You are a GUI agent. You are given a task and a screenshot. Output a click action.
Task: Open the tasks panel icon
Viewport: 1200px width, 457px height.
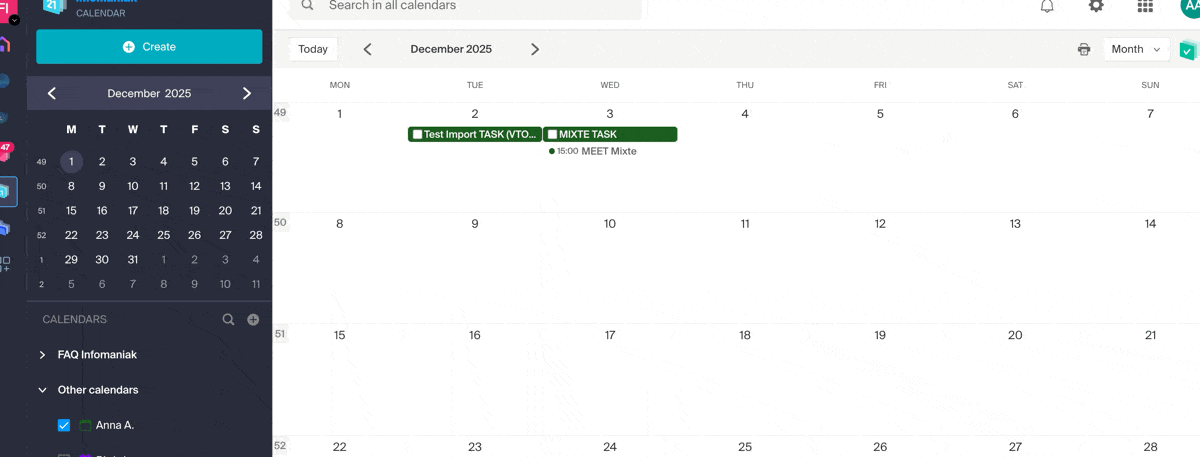pos(1187,50)
